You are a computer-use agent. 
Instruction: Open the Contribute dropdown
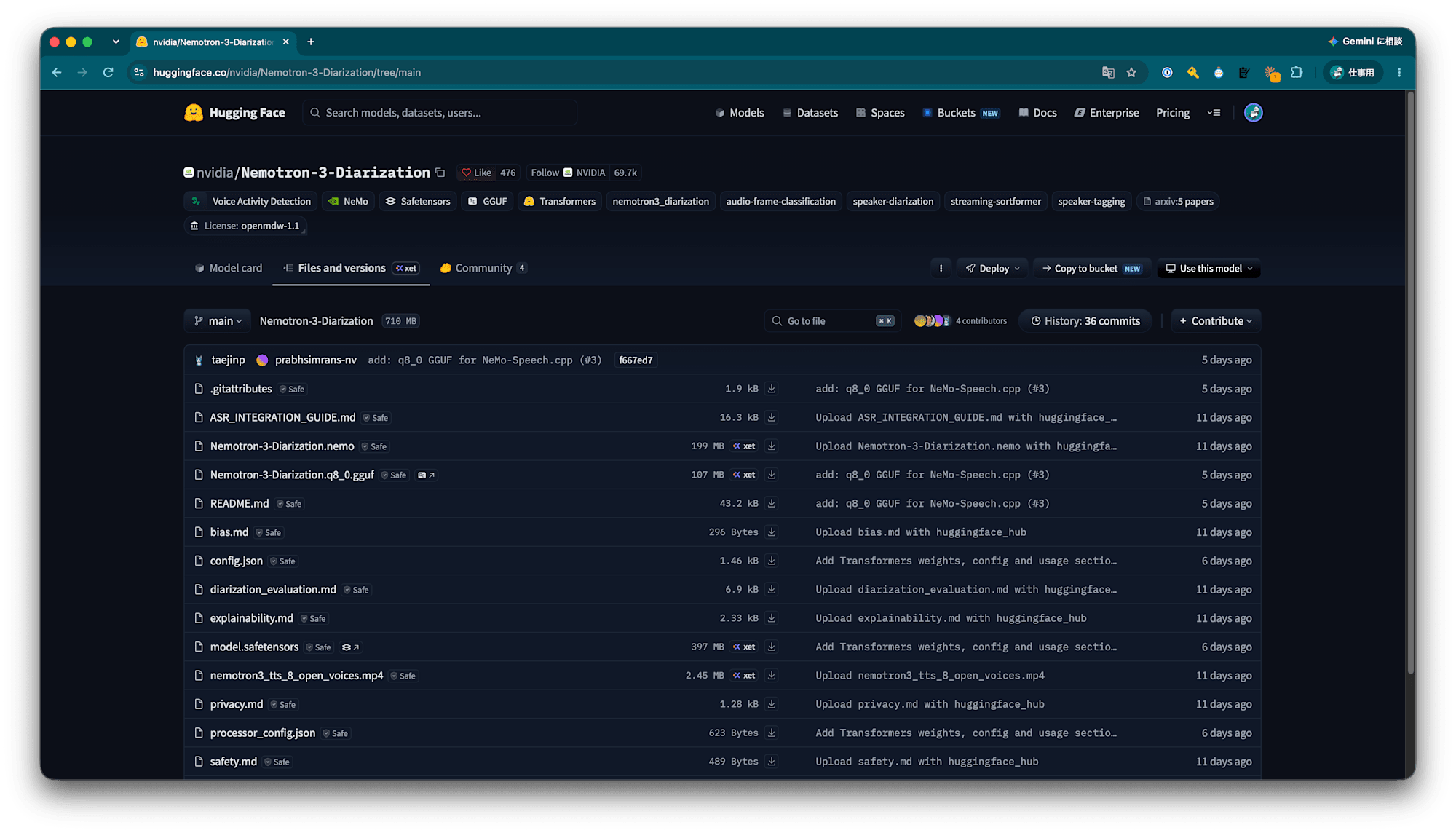tap(1216, 321)
